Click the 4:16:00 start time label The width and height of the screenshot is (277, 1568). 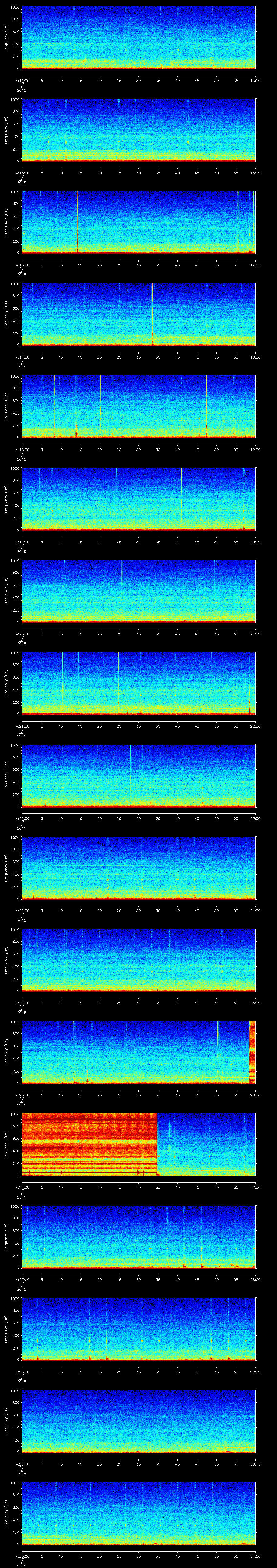22,265
